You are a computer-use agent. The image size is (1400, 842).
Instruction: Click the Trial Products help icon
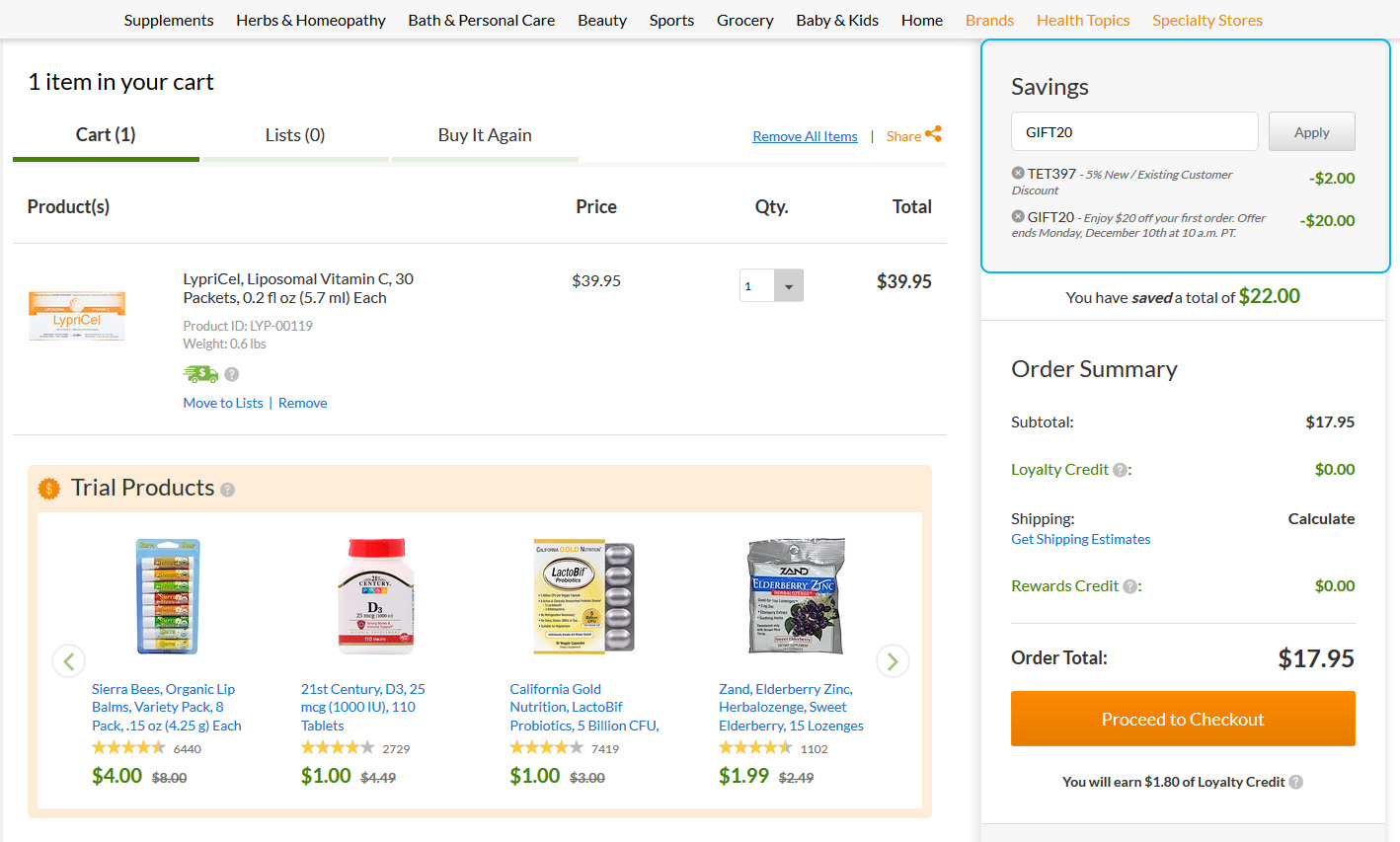(x=228, y=490)
